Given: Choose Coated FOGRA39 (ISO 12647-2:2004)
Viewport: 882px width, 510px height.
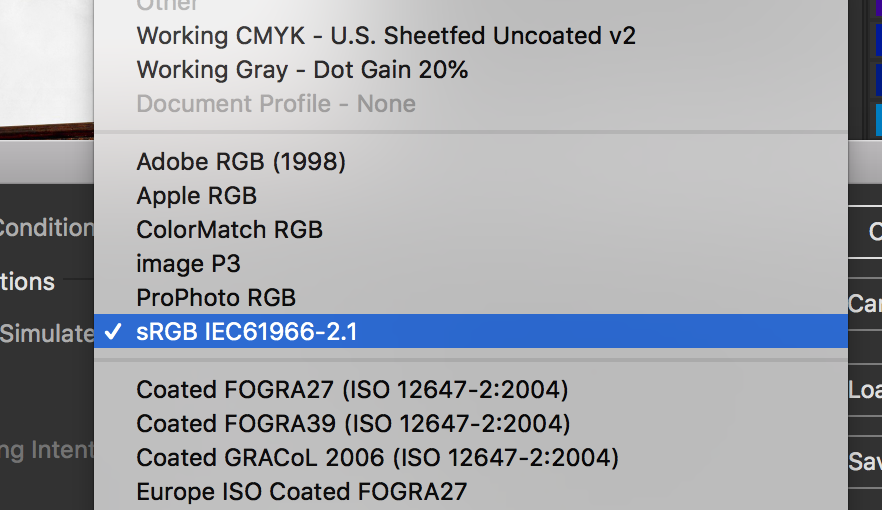Looking at the screenshot, I should click(353, 423).
